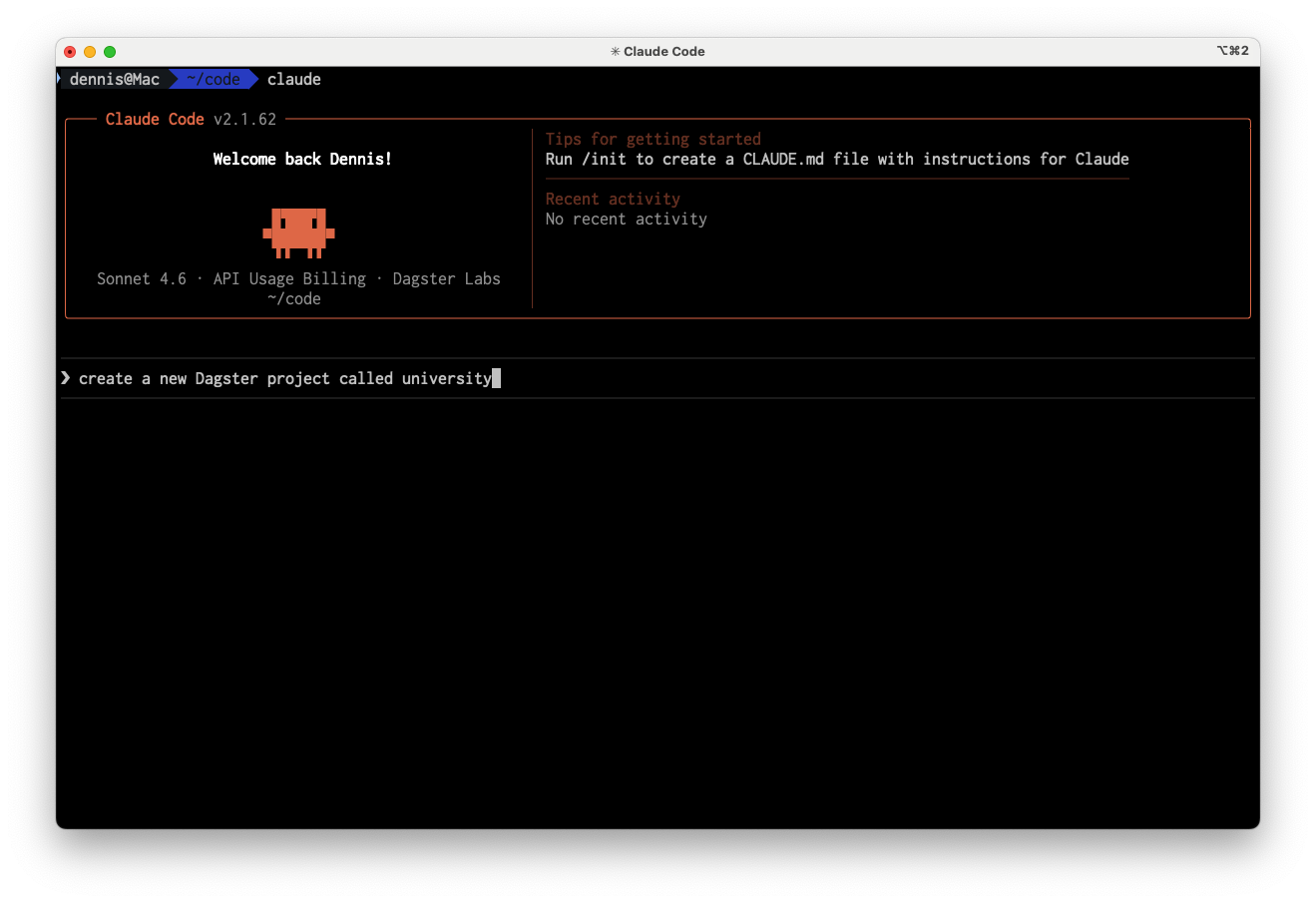Minimize the window using yellow button
Screen dimensions: 1316x903
tap(90, 52)
